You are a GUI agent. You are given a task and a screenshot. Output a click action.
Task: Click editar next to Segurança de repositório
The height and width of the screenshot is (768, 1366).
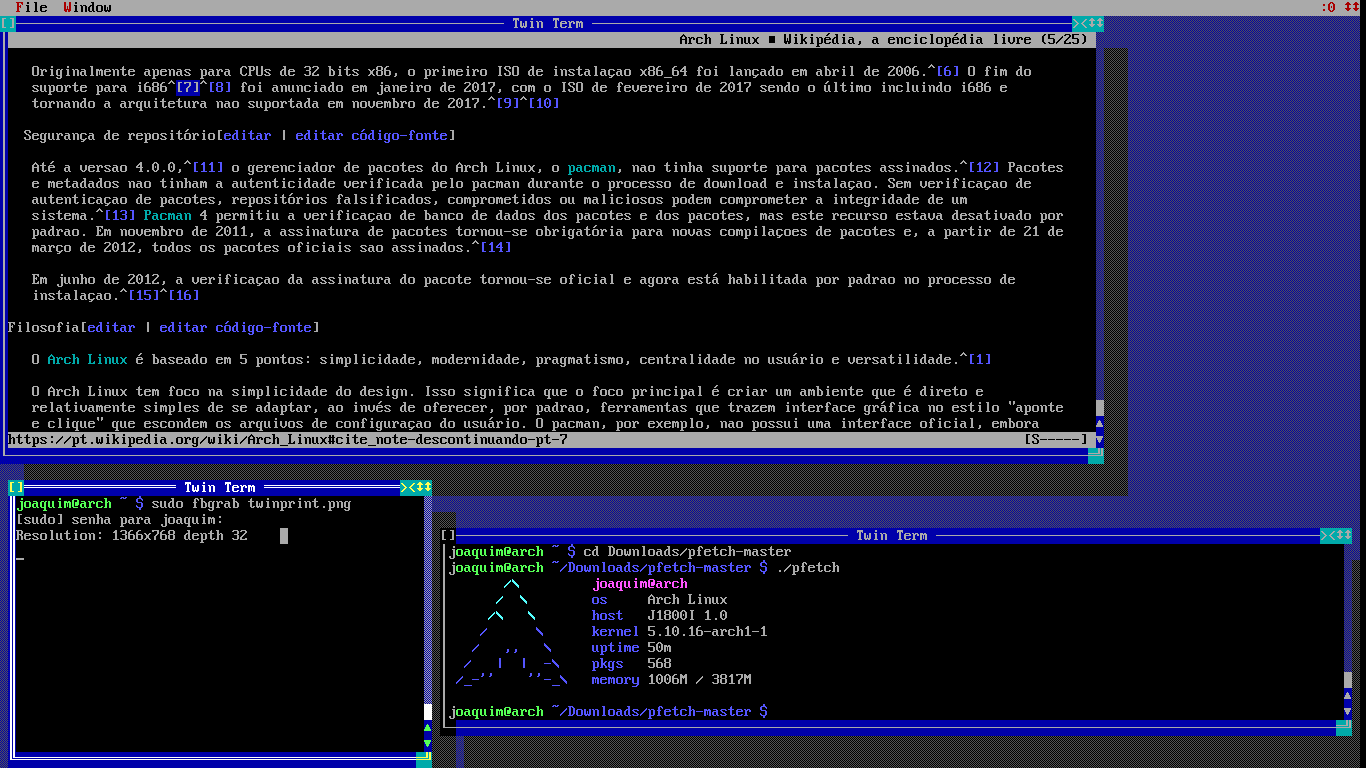coord(248,135)
